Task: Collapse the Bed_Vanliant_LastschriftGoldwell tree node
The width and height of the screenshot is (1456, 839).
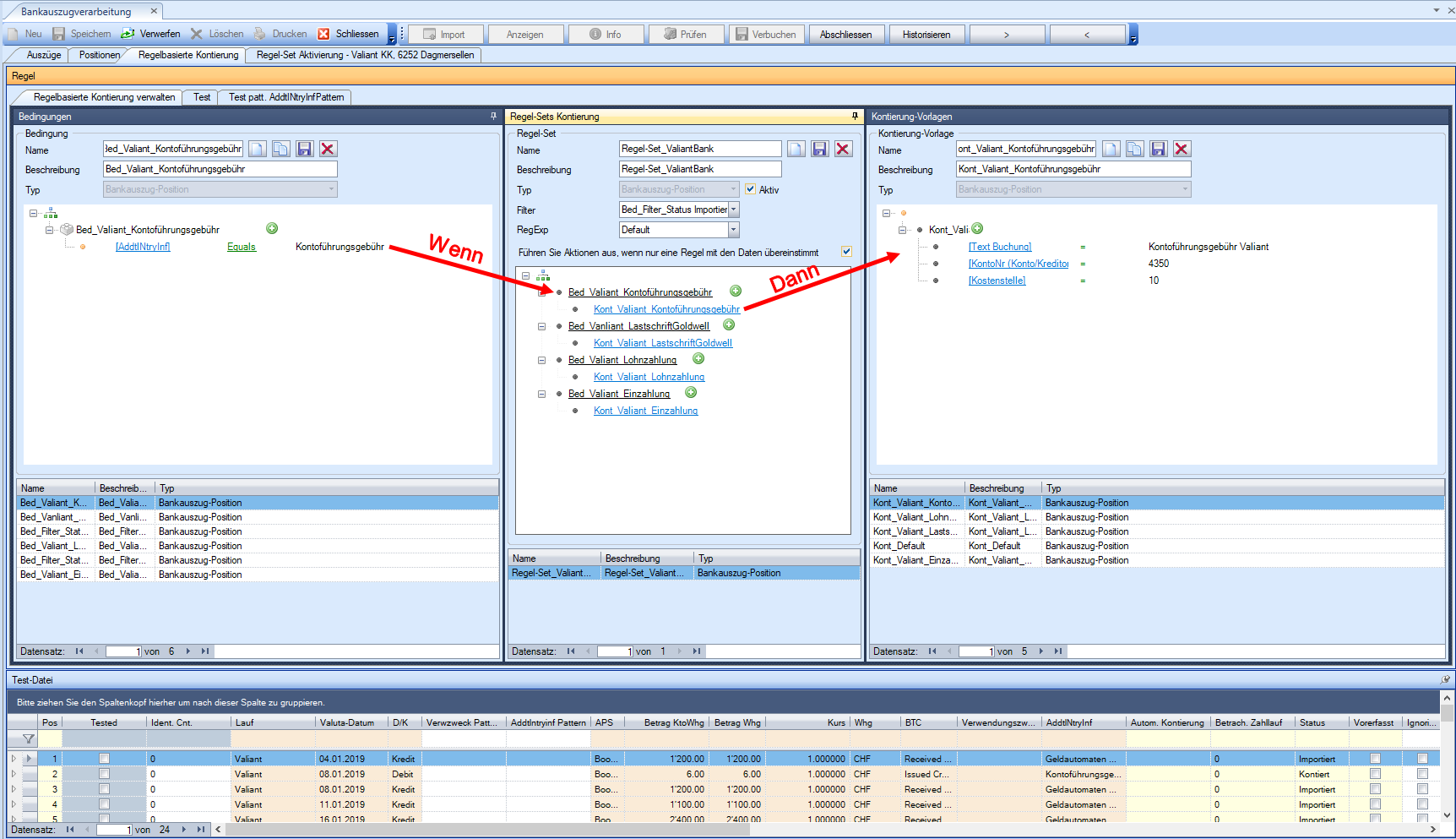Action: click(542, 326)
